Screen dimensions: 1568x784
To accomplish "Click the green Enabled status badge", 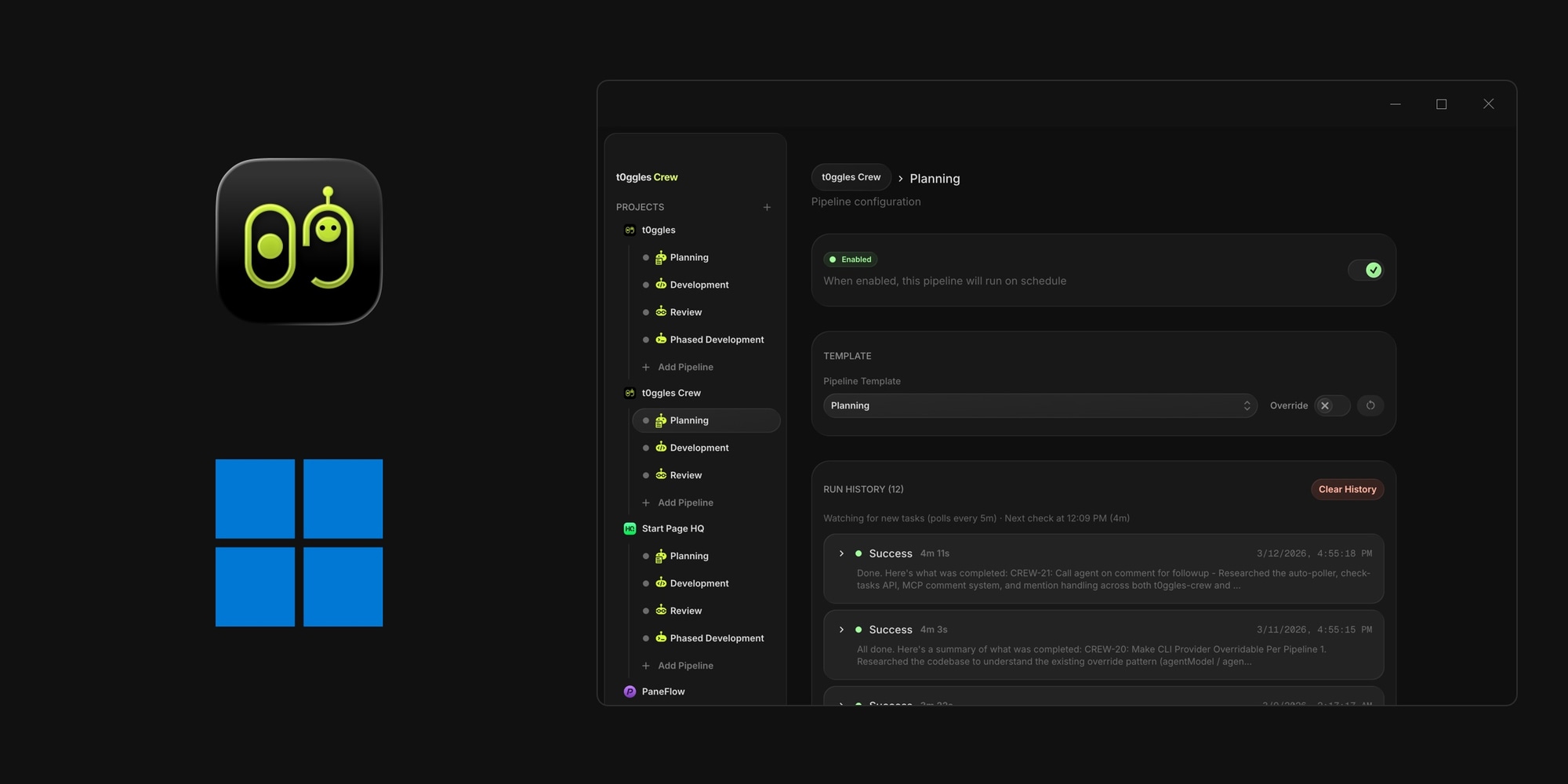I will click(851, 260).
